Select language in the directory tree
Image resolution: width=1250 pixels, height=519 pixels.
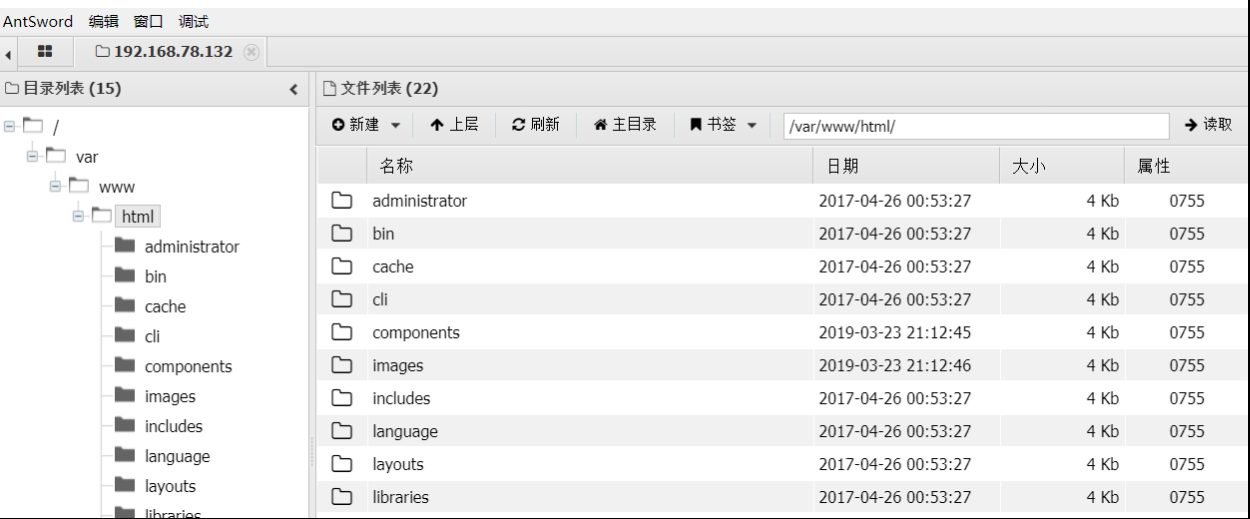tap(177, 457)
